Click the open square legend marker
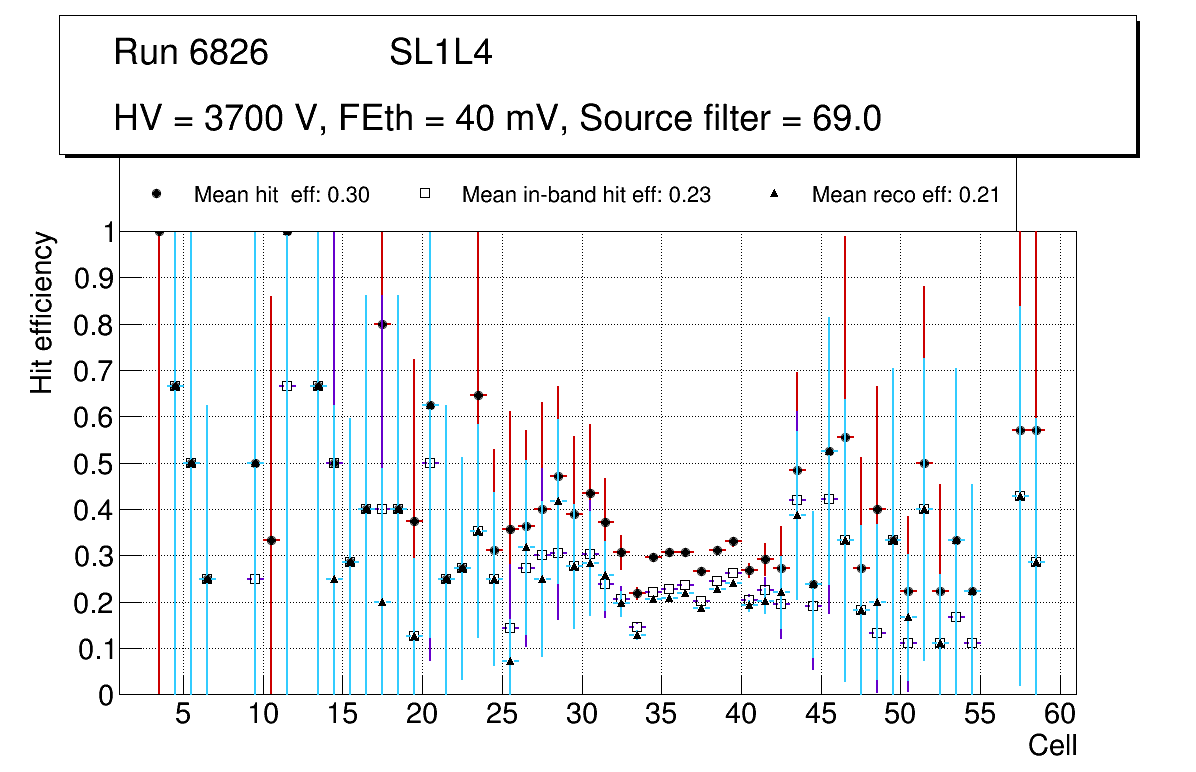 coord(425,195)
